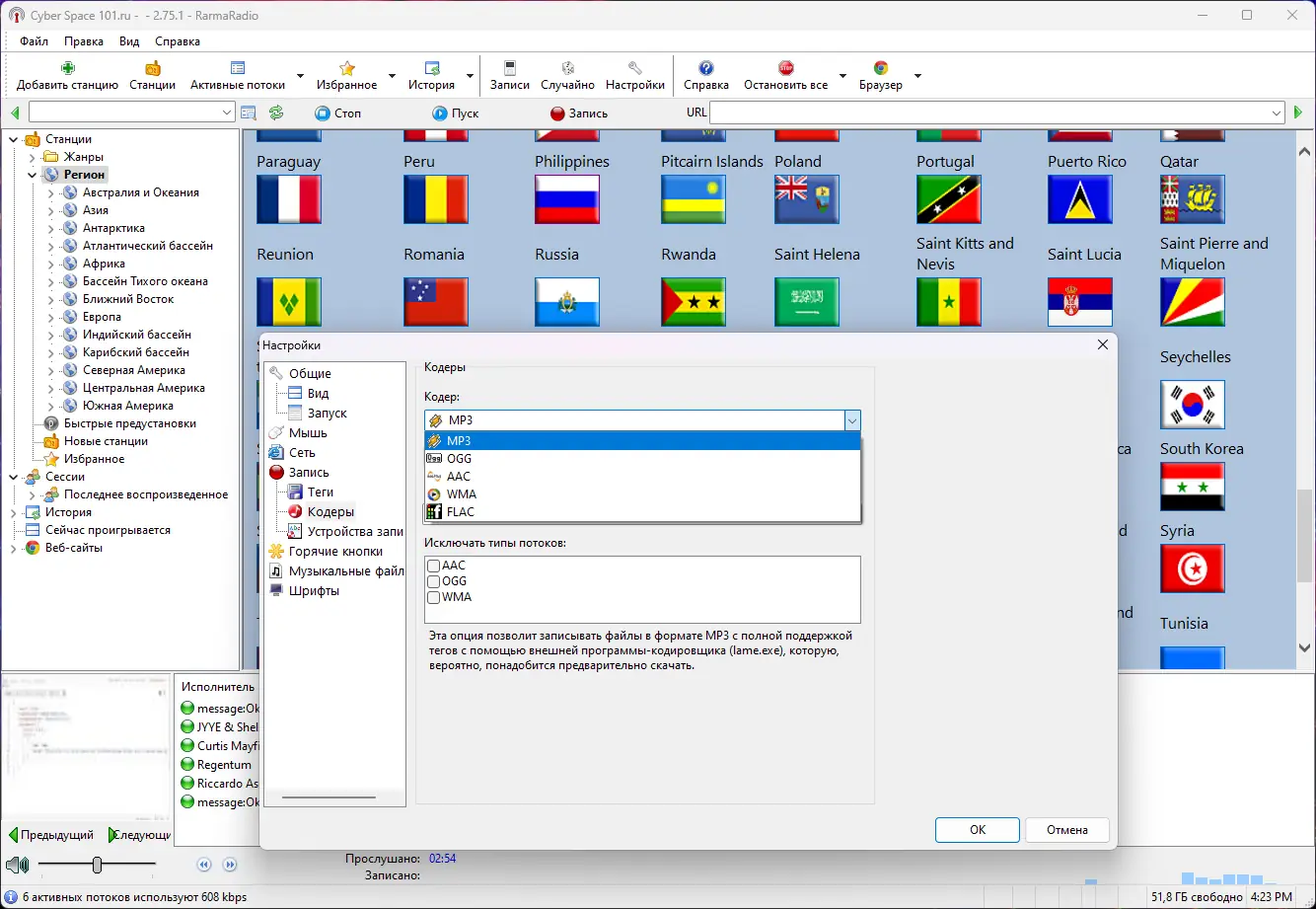This screenshot has width=1316, height=909.
Task: Select Шрифты in the settings tree
Action: pos(314,590)
